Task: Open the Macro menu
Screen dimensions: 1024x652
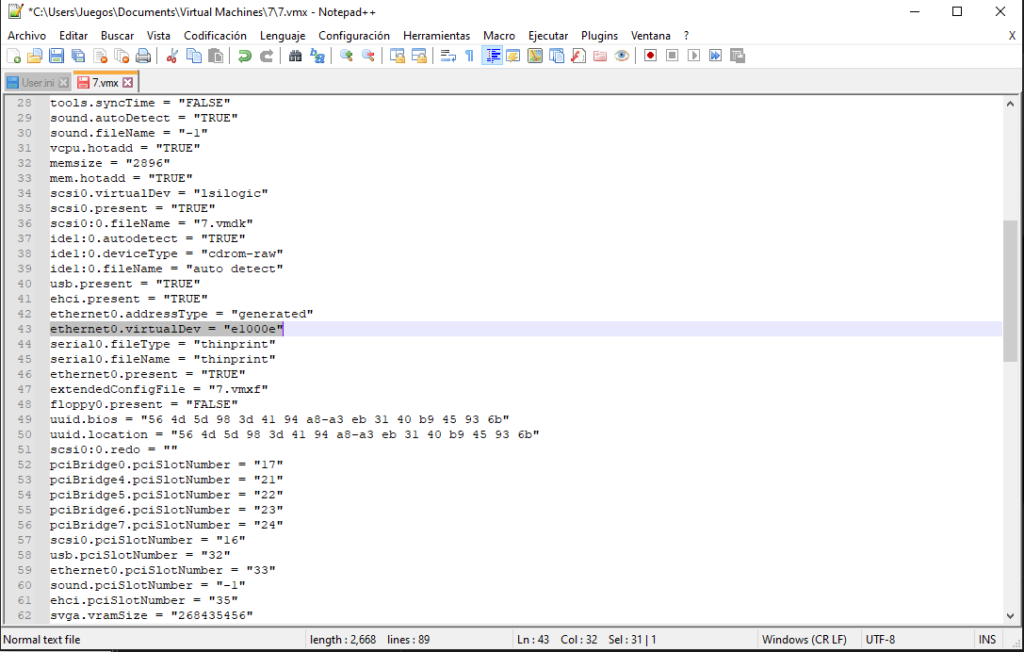Action: pos(499,36)
